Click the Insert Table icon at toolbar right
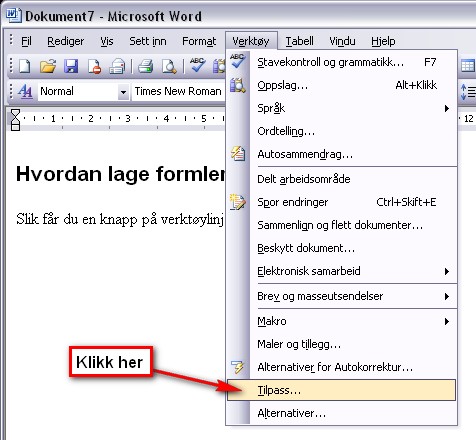Screen dimensions: 476x440 467,66
